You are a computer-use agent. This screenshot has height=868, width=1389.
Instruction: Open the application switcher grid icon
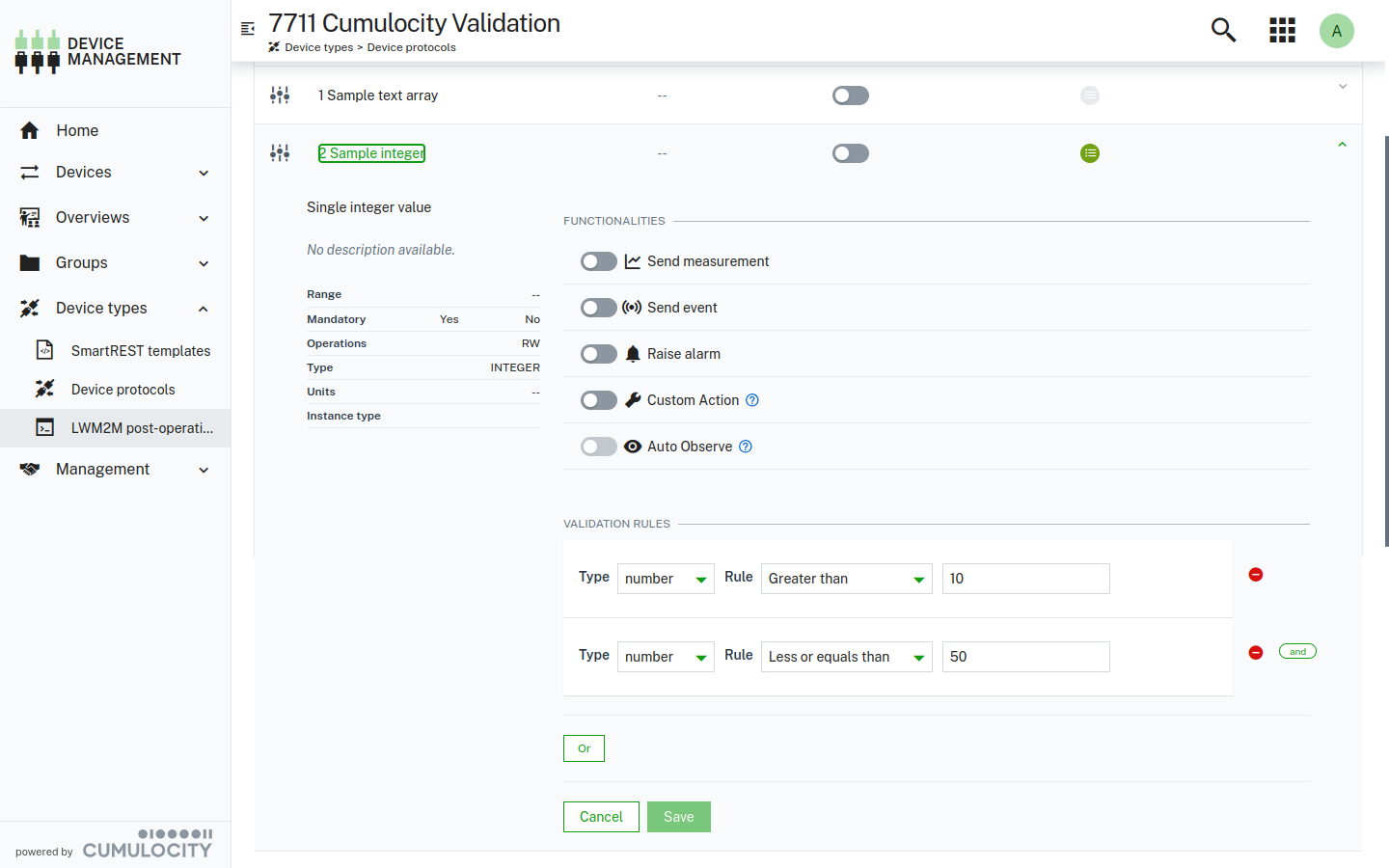[x=1282, y=30]
